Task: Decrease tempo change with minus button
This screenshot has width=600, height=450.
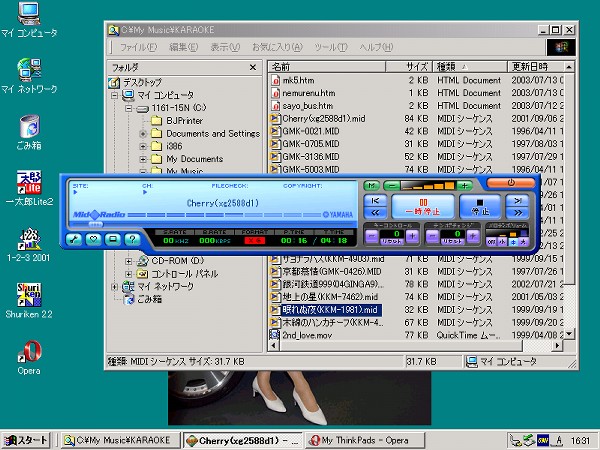Action: pos(433,236)
